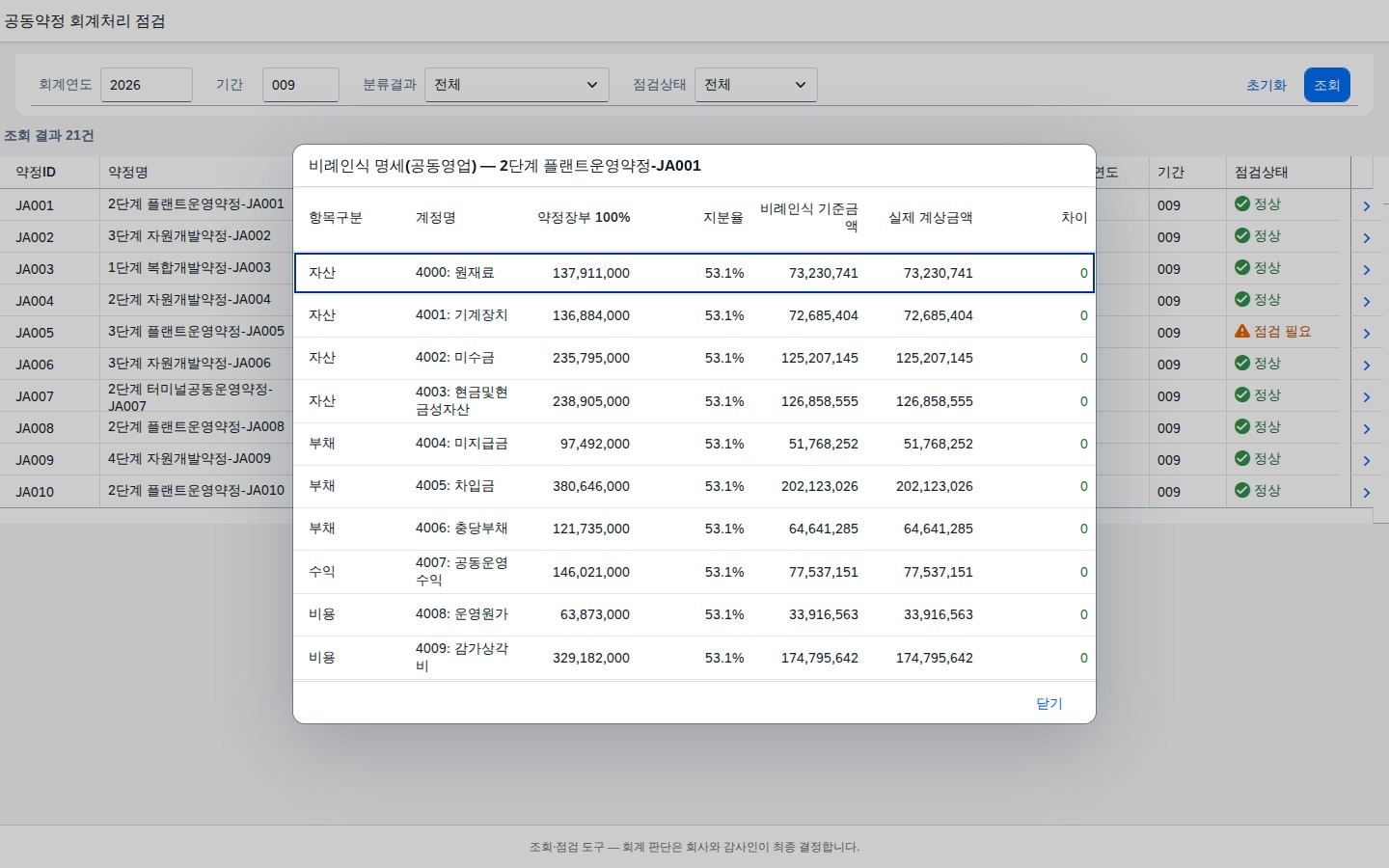The image size is (1389, 868).
Task: Select the 4008: 운영원가 row
Action: (694, 614)
